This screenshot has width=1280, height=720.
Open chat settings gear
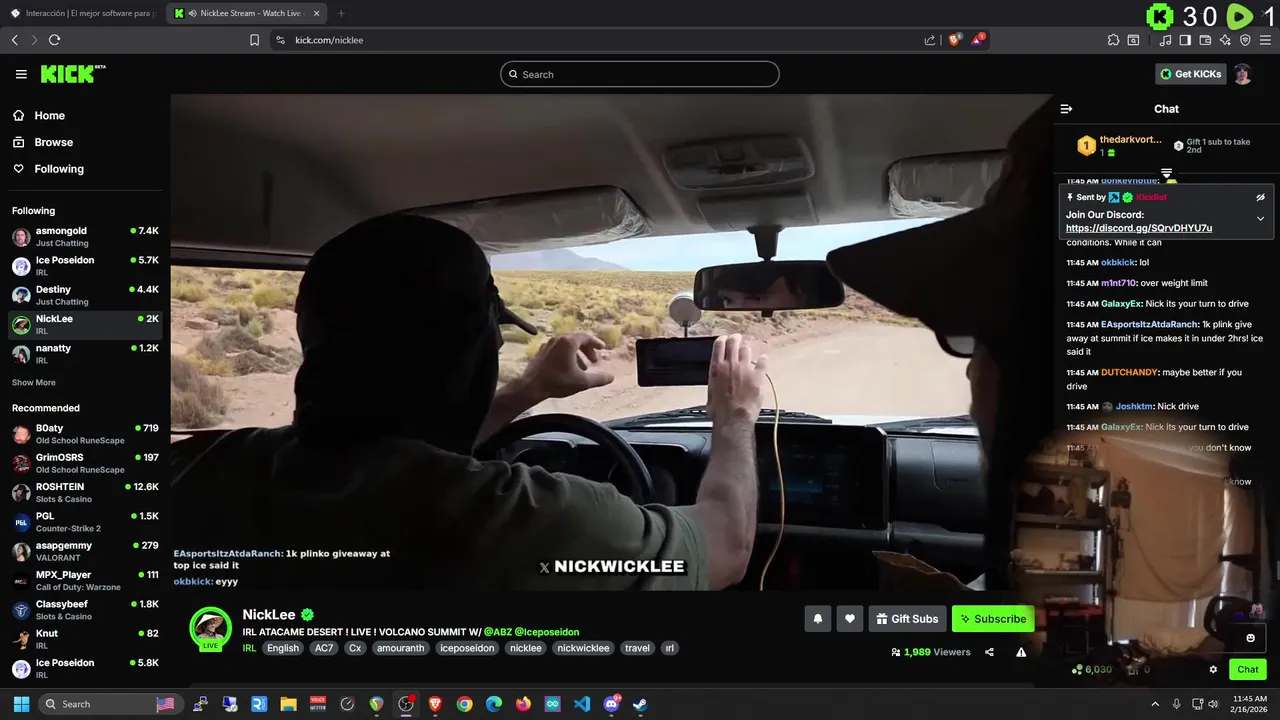(x=1213, y=670)
